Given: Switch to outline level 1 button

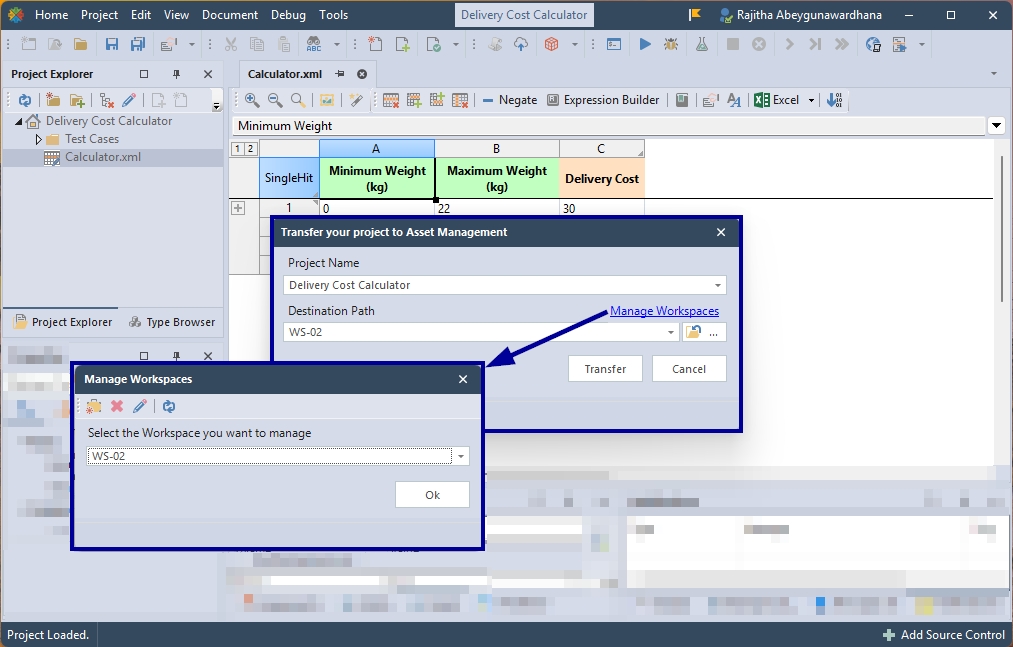Looking at the screenshot, I should (238, 149).
